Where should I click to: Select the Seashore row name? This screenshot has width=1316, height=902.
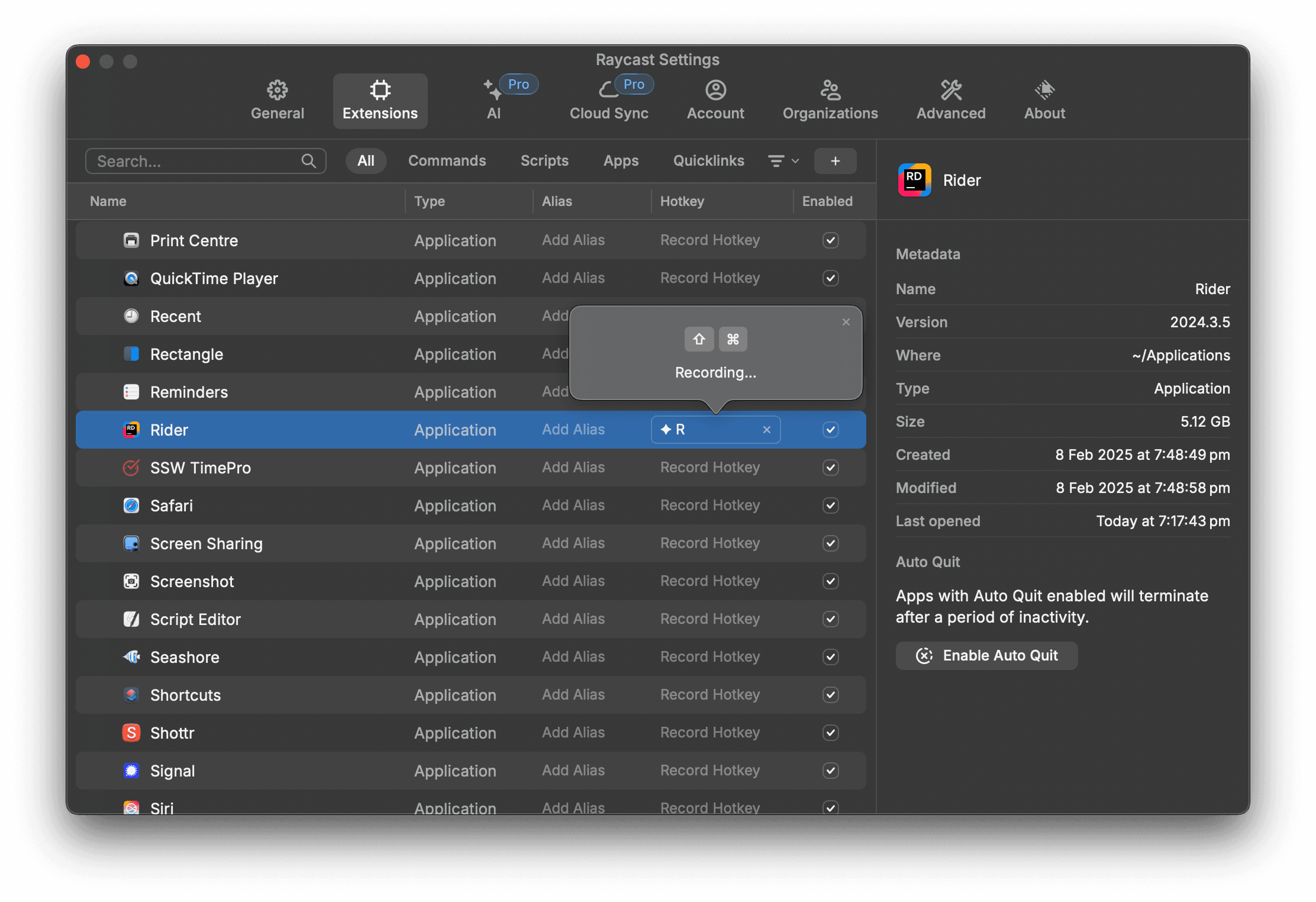click(185, 657)
